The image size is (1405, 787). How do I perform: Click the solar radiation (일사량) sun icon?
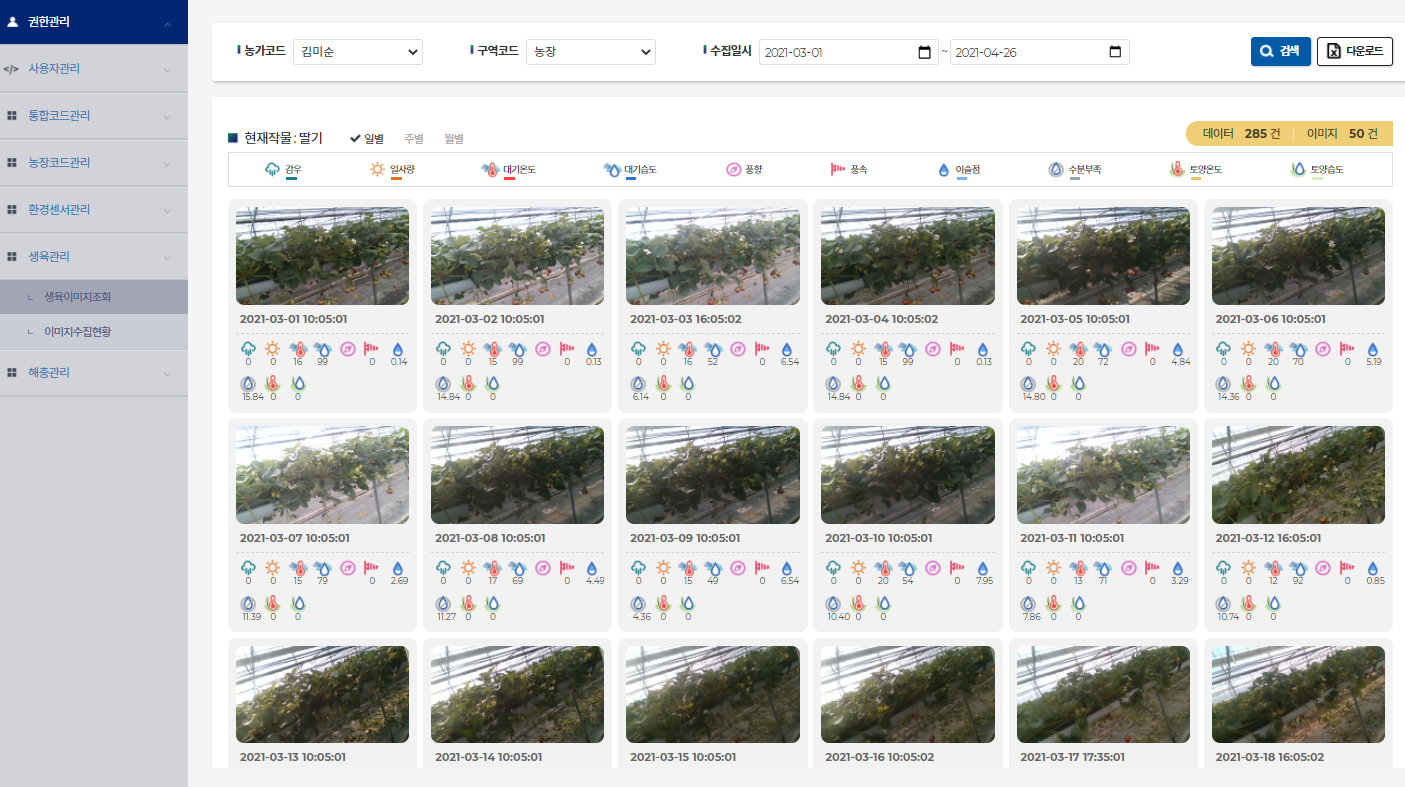[377, 169]
